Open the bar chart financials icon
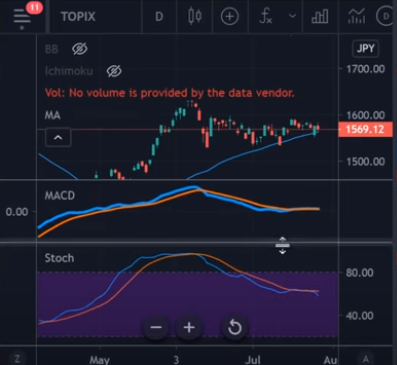The width and height of the screenshot is (397, 365). coord(320,16)
